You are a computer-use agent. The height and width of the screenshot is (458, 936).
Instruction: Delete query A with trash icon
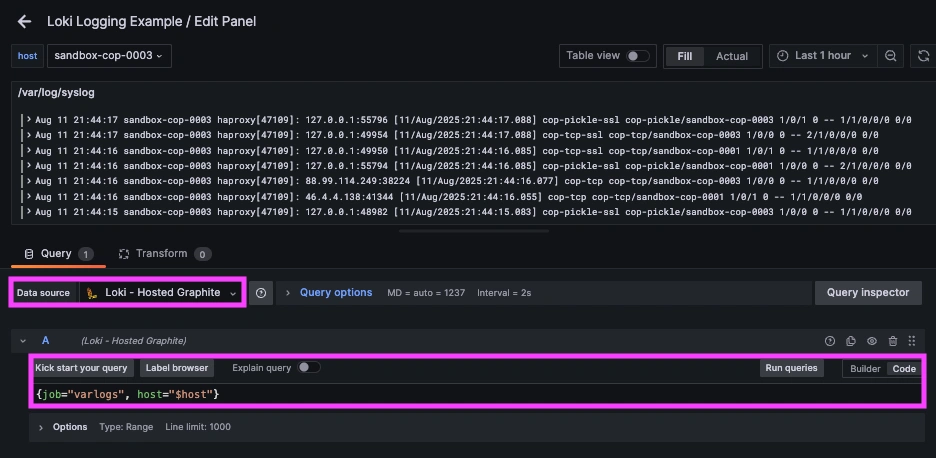tap(892, 341)
